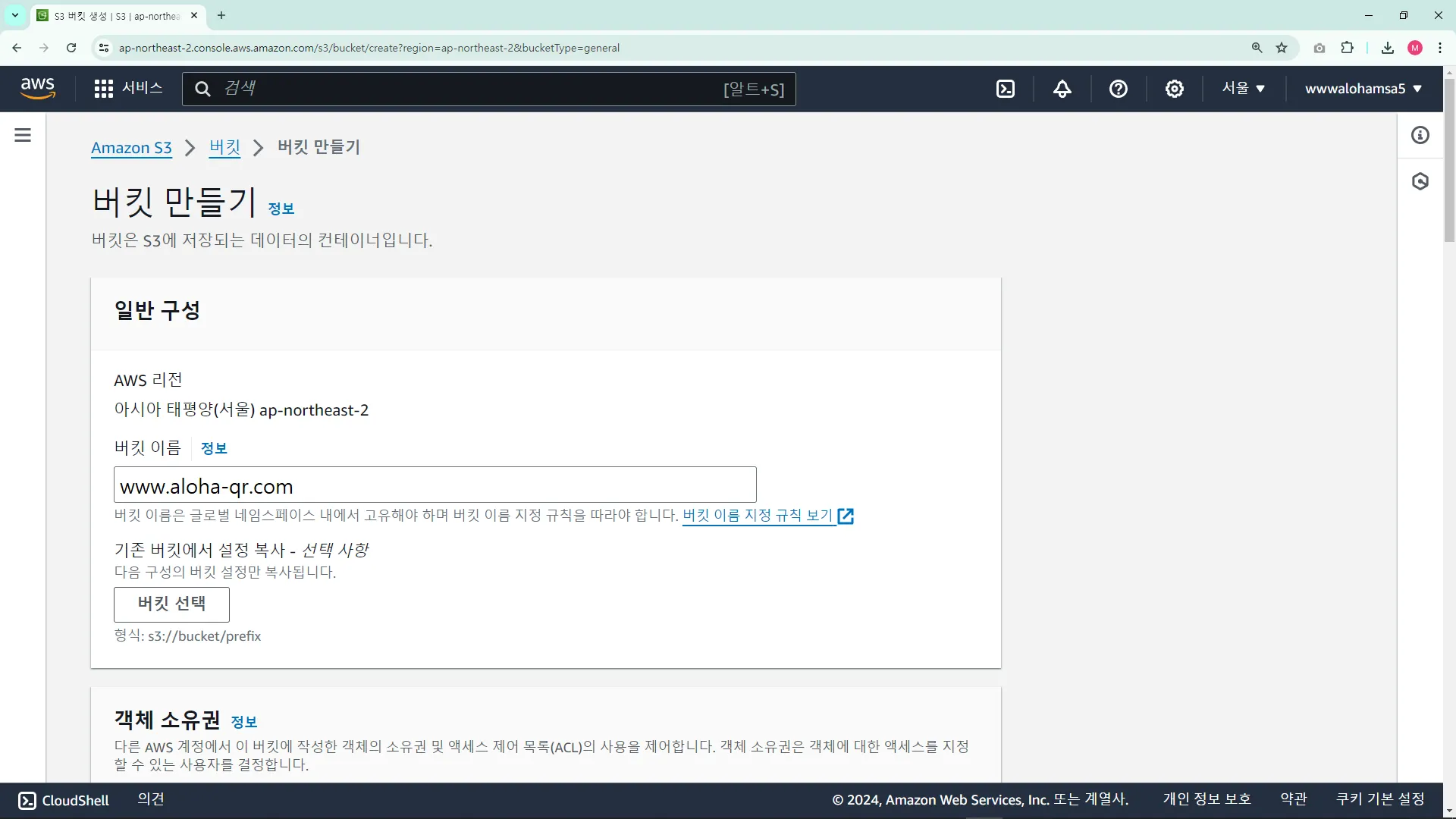Go to Amazon S3 breadcrumb link
This screenshot has width=1456, height=819.
pos(131,148)
